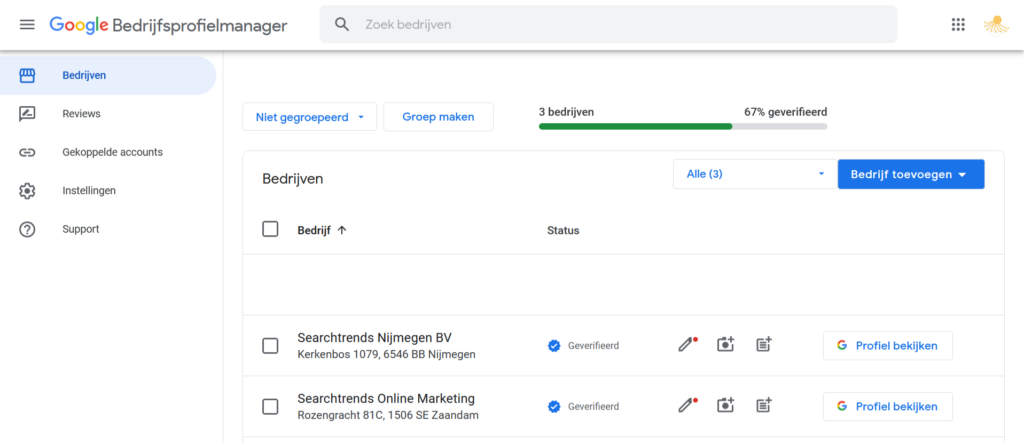Click the 3 bedrijven label
This screenshot has height=443, width=1024.
(x=566, y=112)
